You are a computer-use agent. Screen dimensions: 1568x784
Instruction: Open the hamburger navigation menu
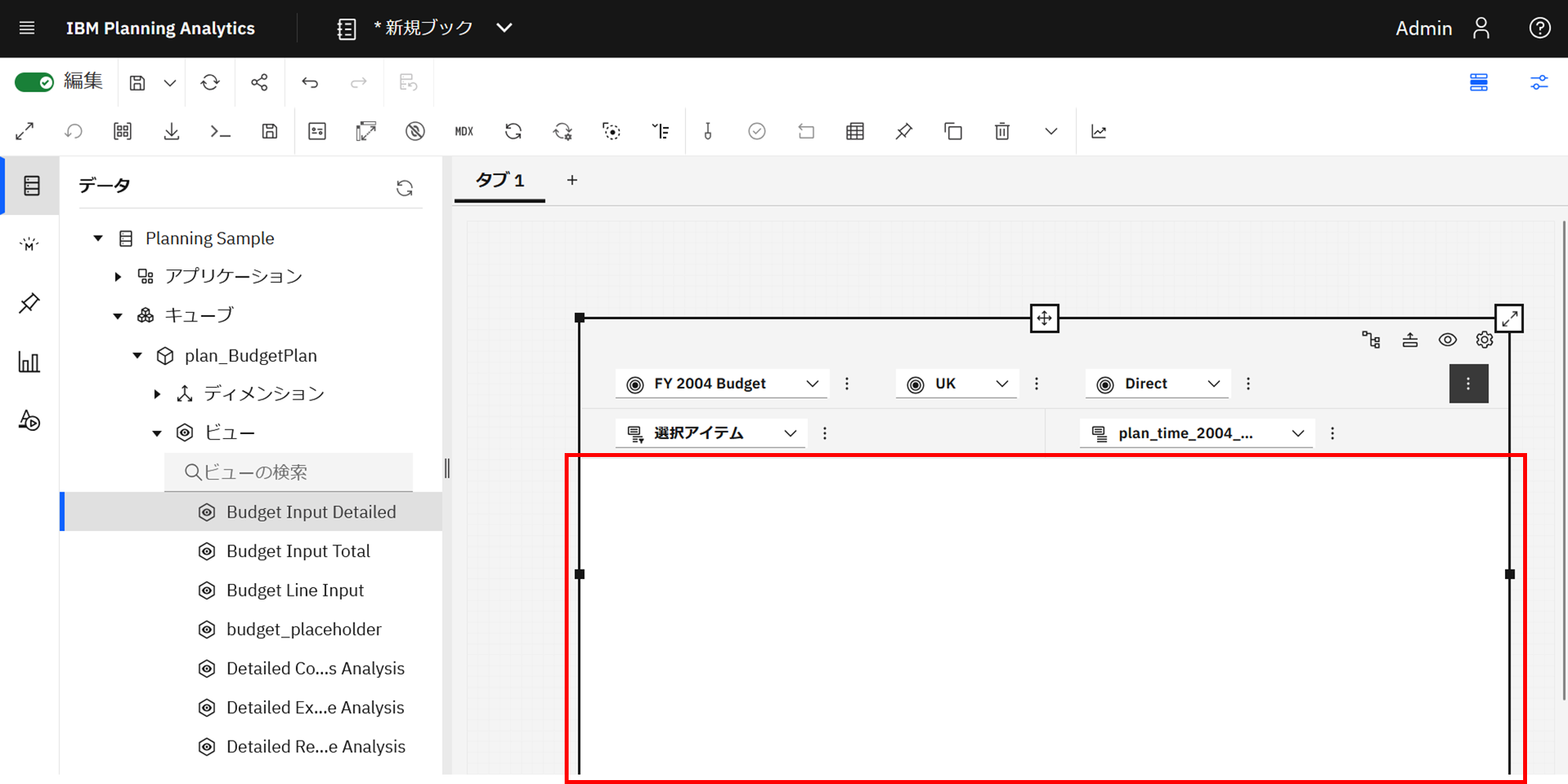pyautogui.click(x=27, y=28)
